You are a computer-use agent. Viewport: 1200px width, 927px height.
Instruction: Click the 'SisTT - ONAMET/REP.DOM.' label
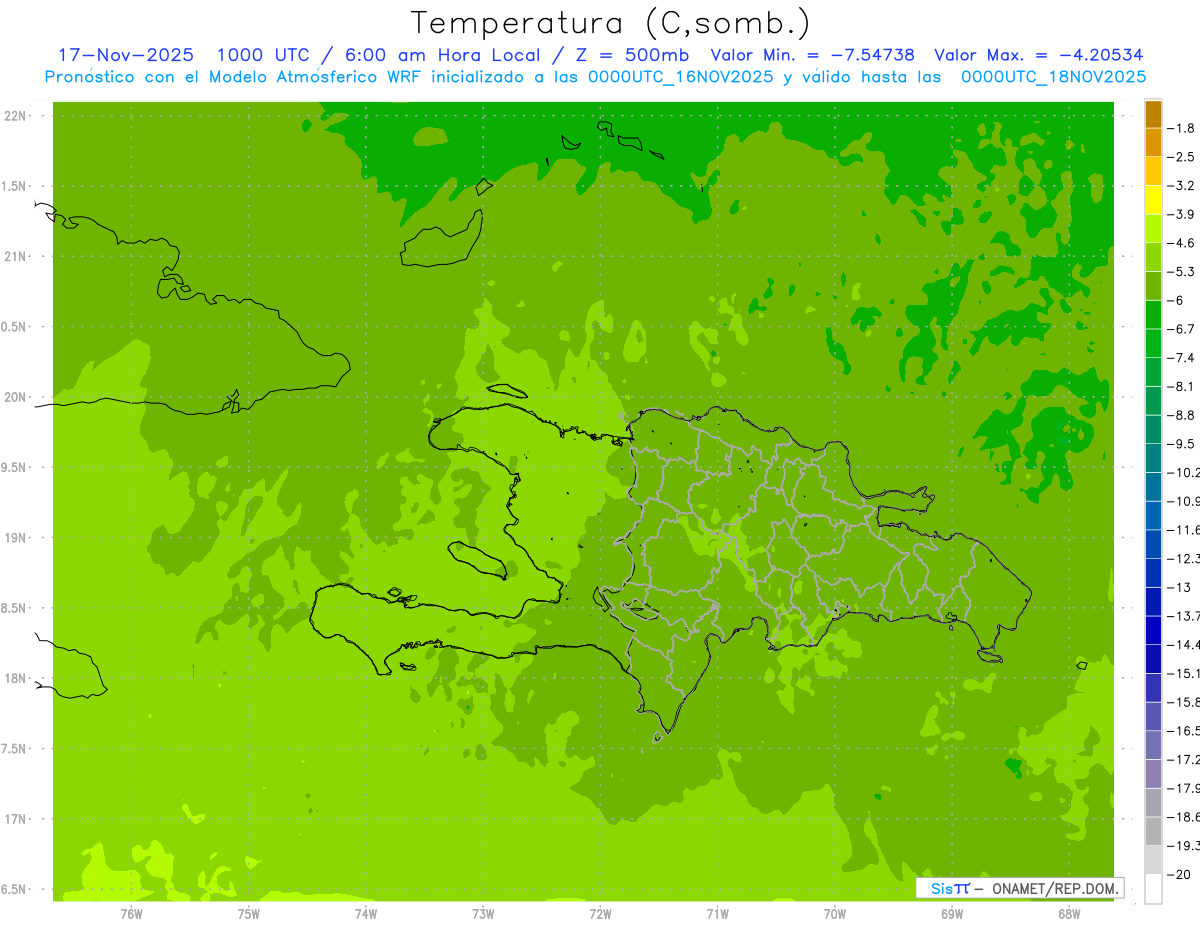[1020, 888]
